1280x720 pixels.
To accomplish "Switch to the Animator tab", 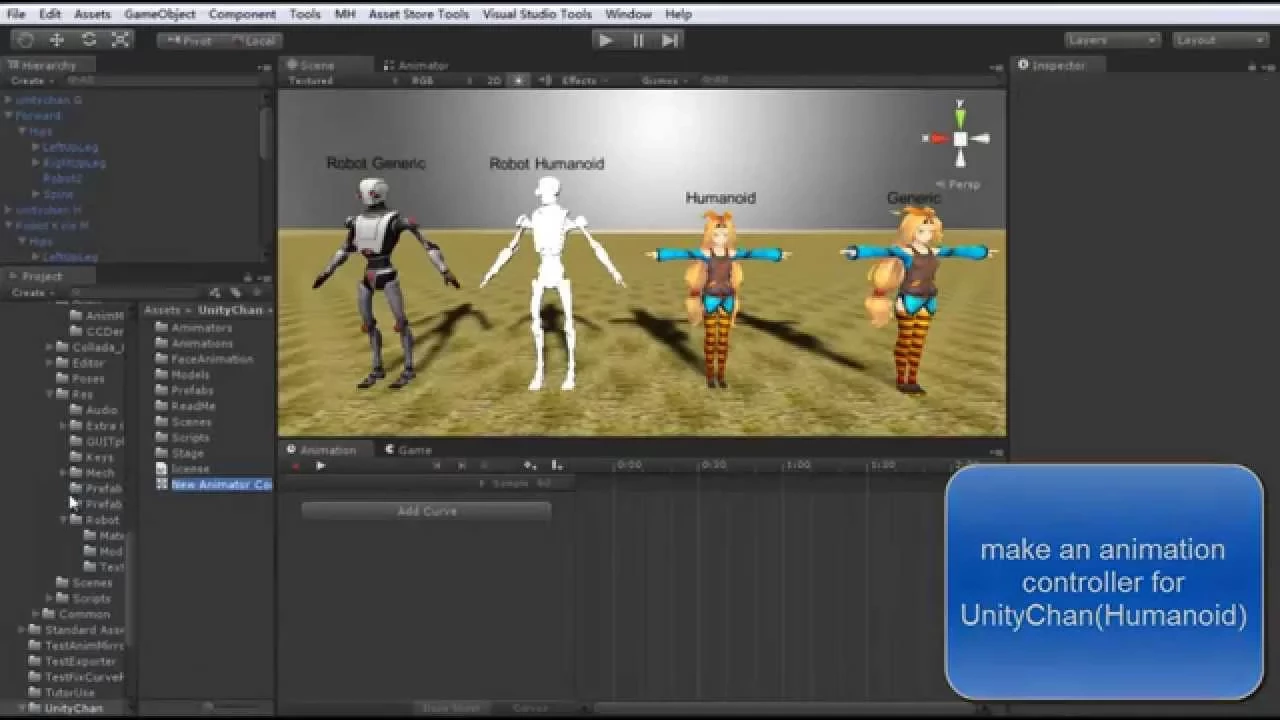I will [x=418, y=66].
